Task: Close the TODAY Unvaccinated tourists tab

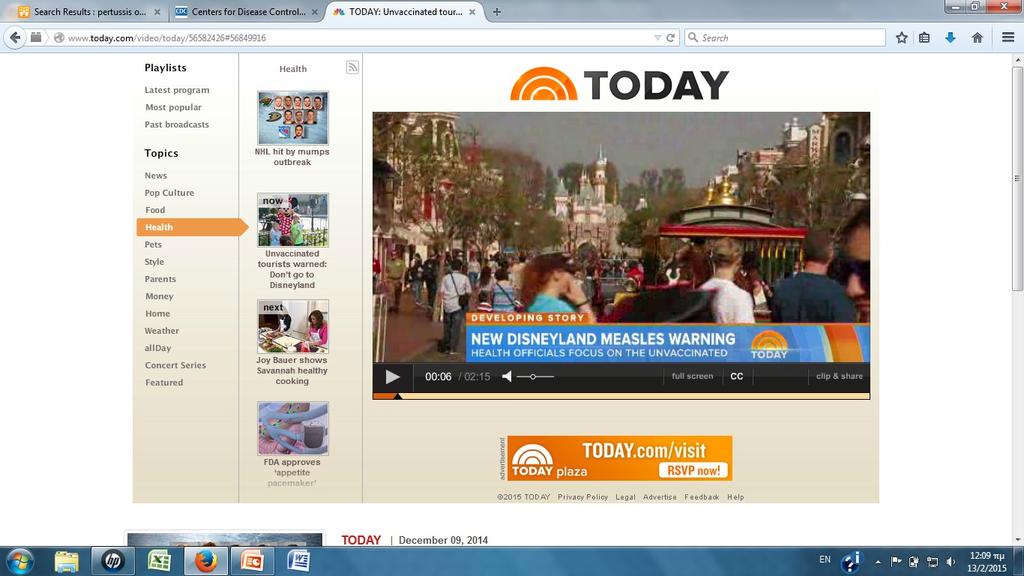Action: (472, 12)
